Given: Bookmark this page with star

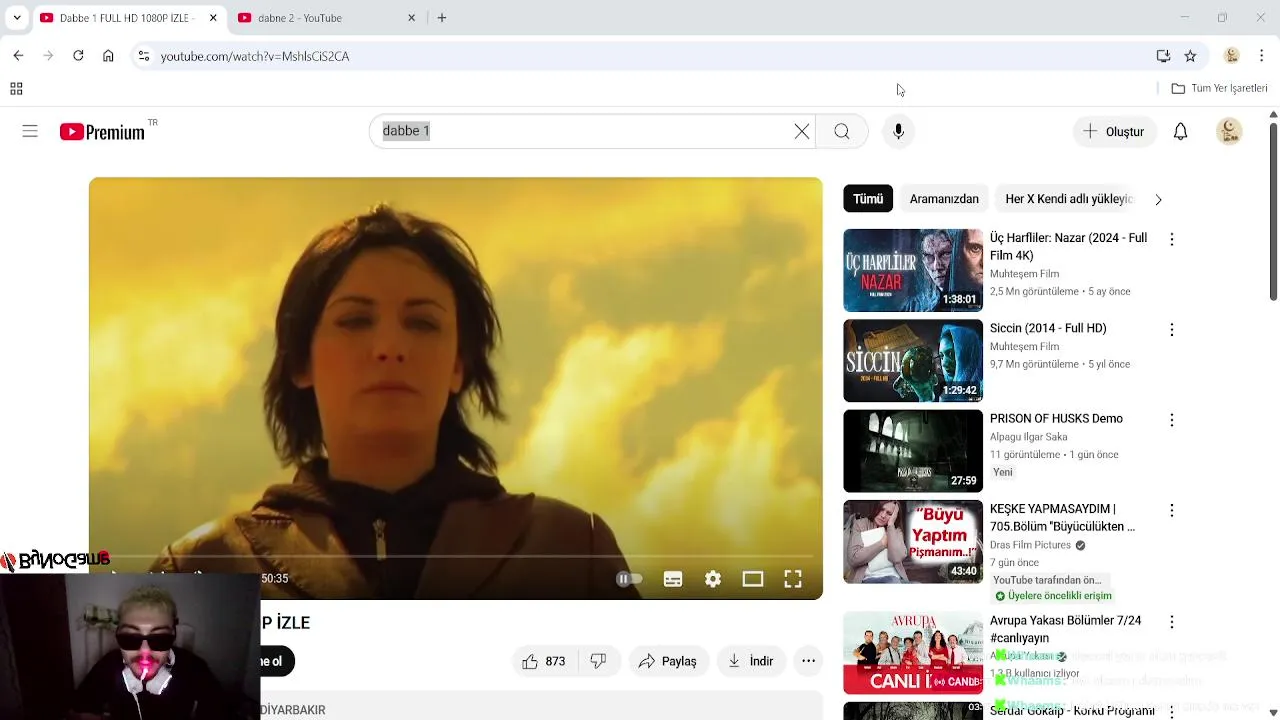Looking at the screenshot, I should [x=1190, y=56].
